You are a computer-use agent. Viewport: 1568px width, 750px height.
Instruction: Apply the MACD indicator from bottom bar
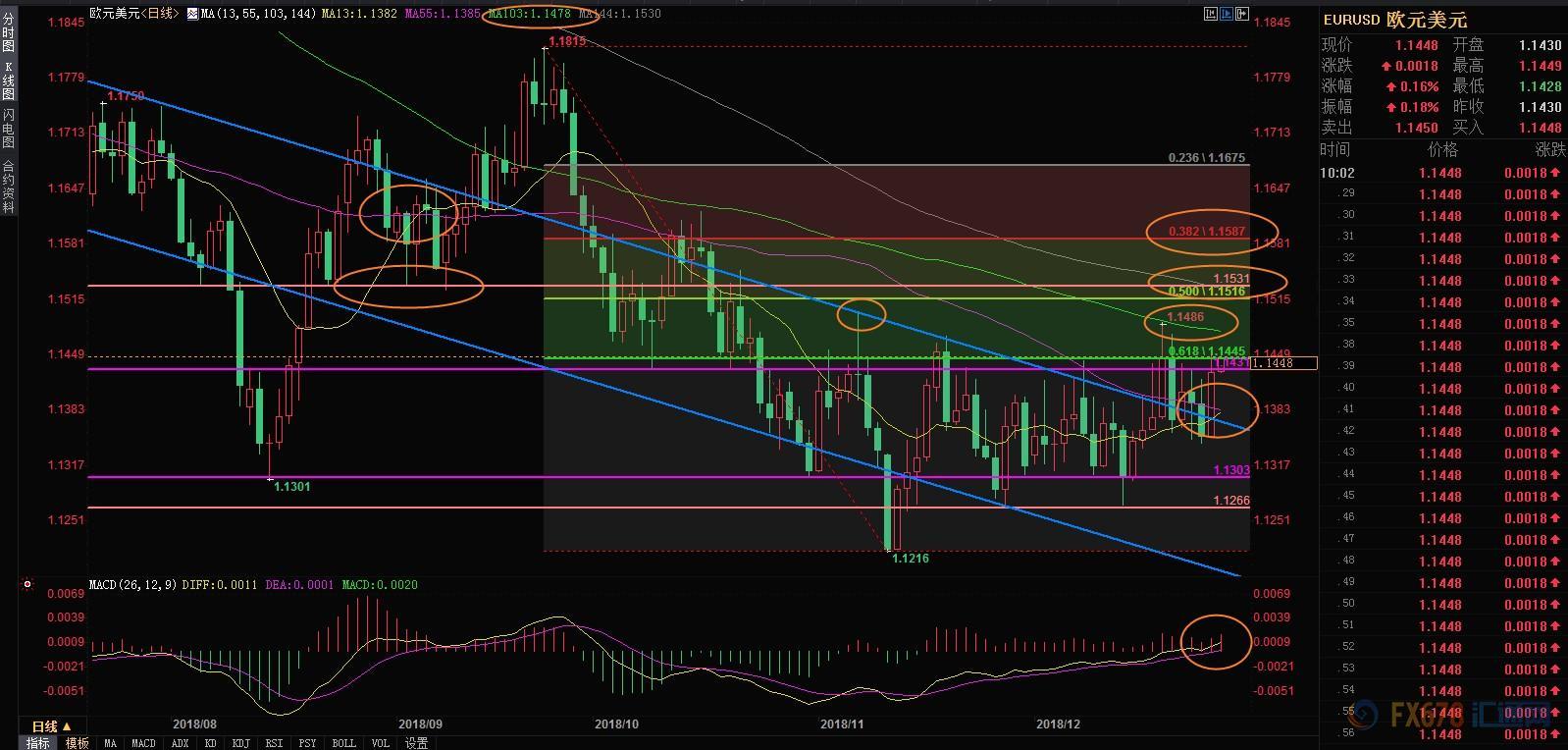(x=143, y=743)
